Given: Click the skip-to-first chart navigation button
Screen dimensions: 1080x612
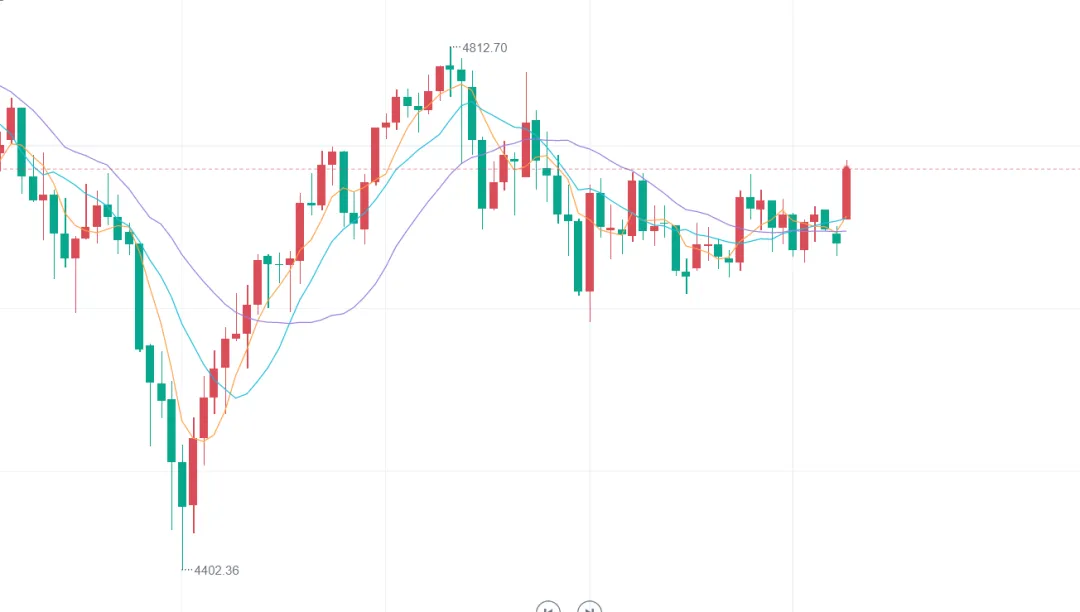Looking at the screenshot, I should coord(548,607).
